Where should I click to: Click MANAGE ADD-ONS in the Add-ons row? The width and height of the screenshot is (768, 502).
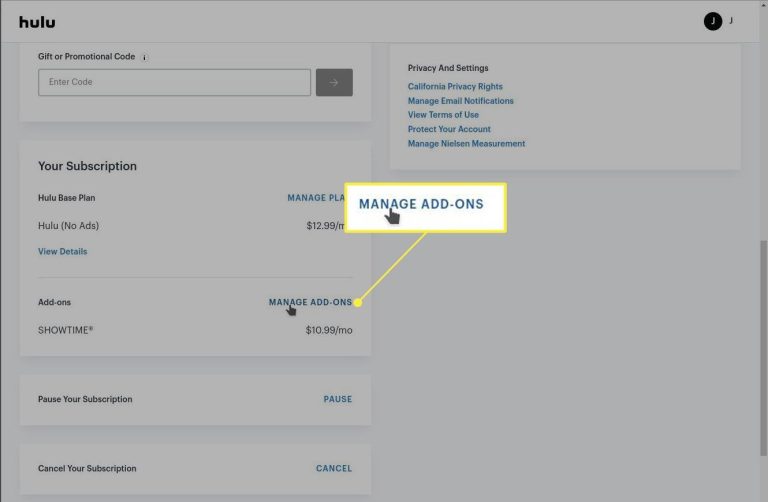click(309, 302)
